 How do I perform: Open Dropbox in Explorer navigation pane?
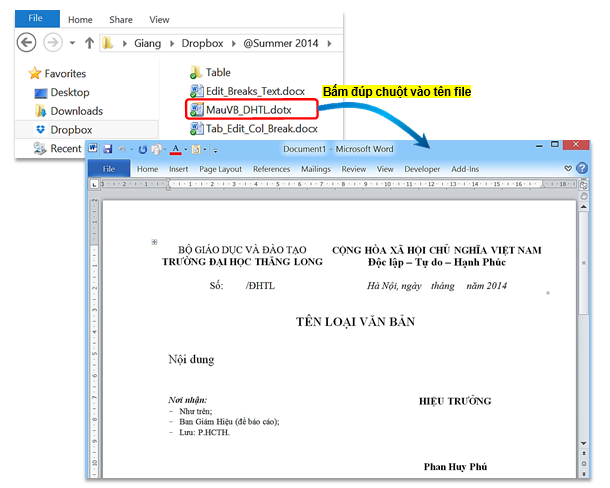tap(70, 130)
